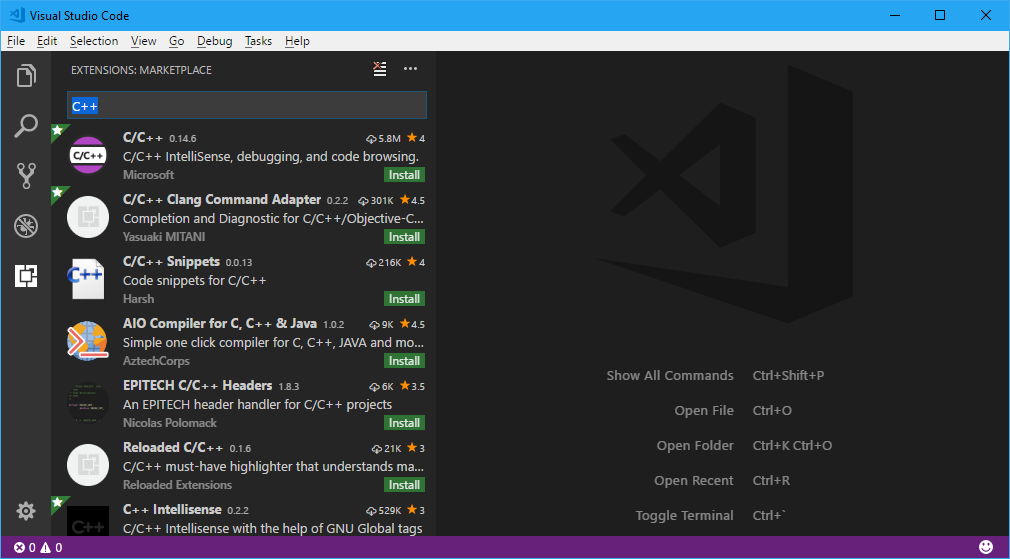1010x559 pixels.
Task: Click the Microsoft C/C++ extension icon
Action: [88, 155]
